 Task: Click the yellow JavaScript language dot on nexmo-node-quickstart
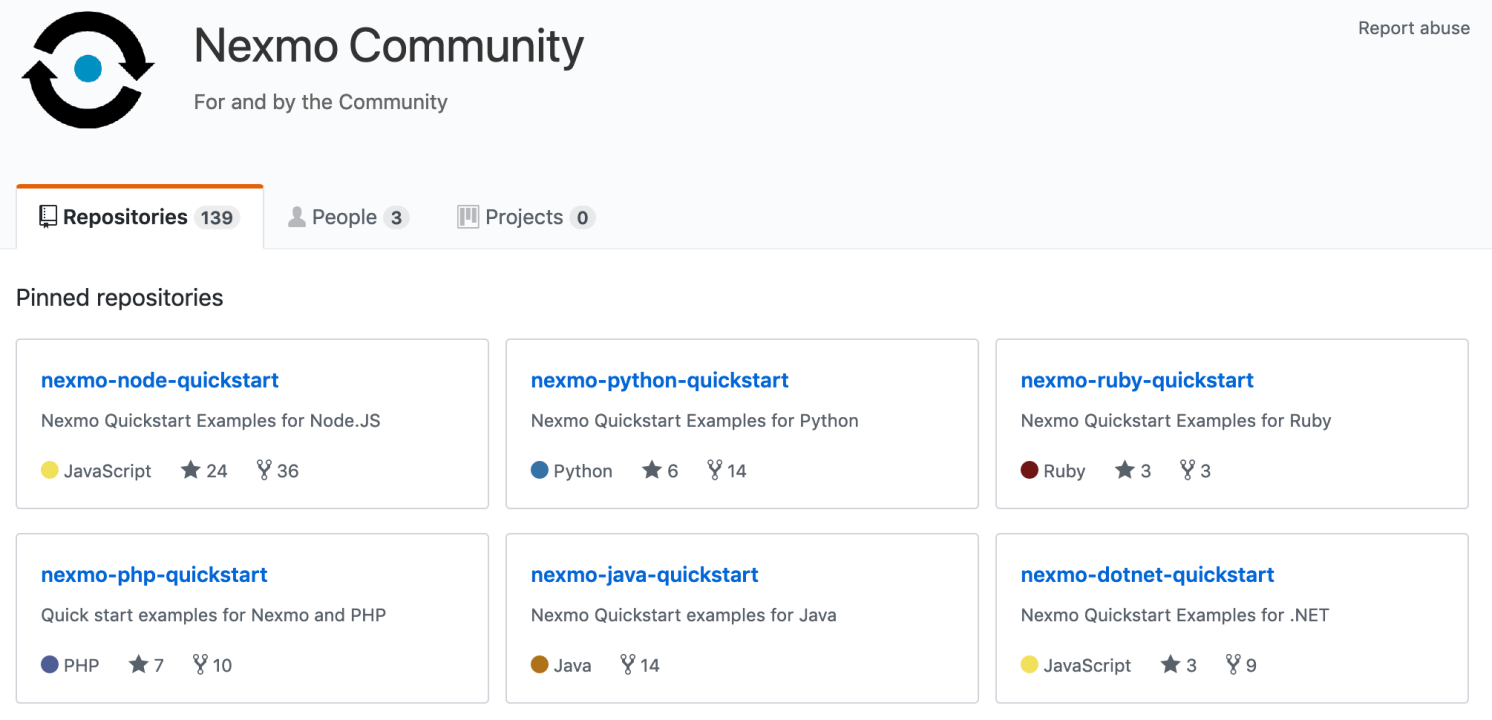49,470
